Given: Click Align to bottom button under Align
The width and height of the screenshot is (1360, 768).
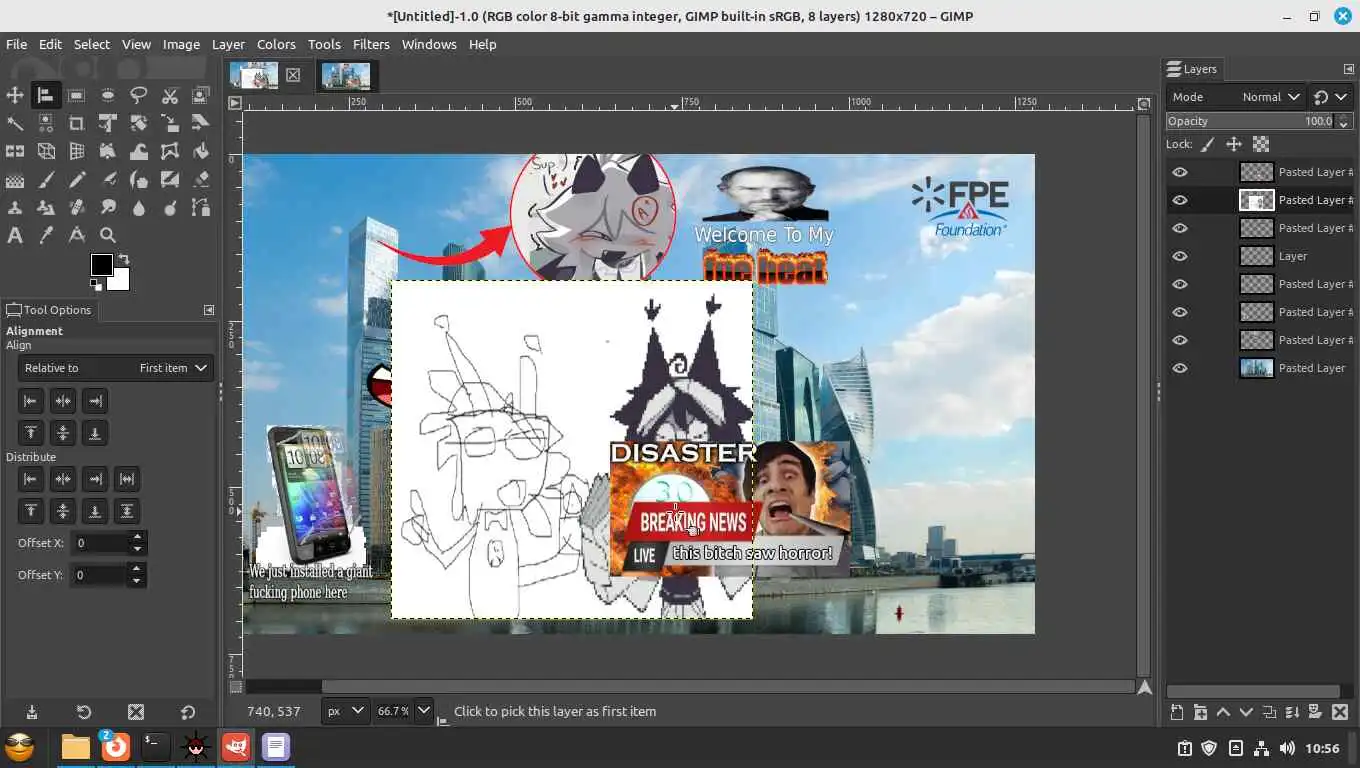Looking at the screenshot, I should coord(95,433).
